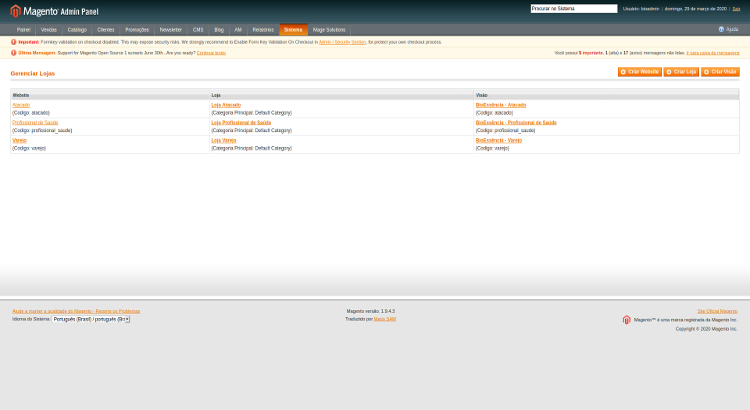Click the '(Código: profissional_saude)' text under Website

tap(42, 131)
